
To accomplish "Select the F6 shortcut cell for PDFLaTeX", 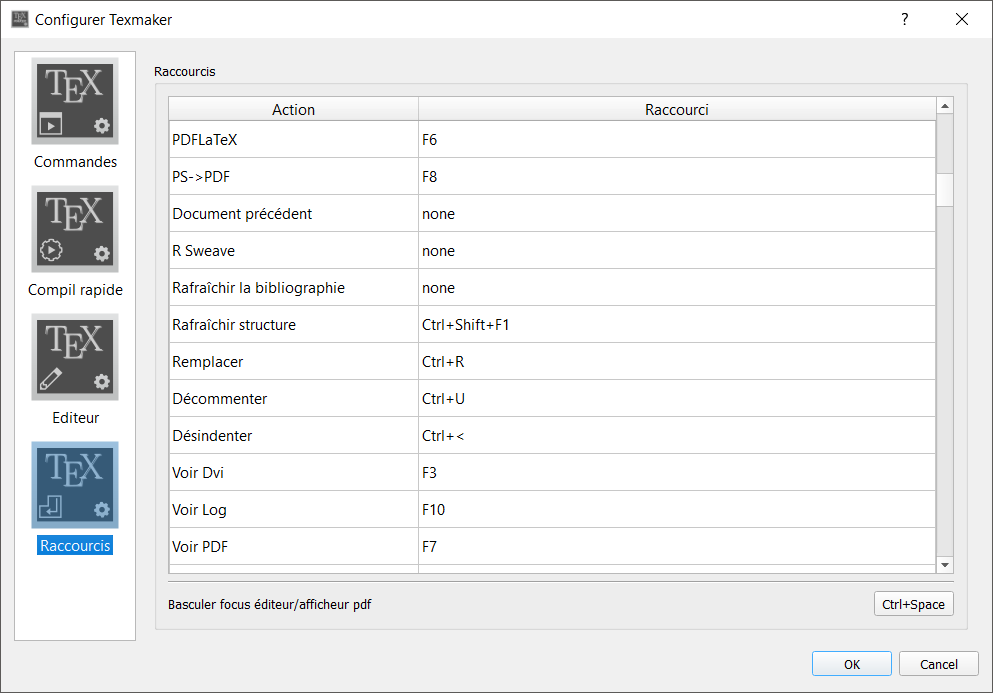I will pos(676,140).
